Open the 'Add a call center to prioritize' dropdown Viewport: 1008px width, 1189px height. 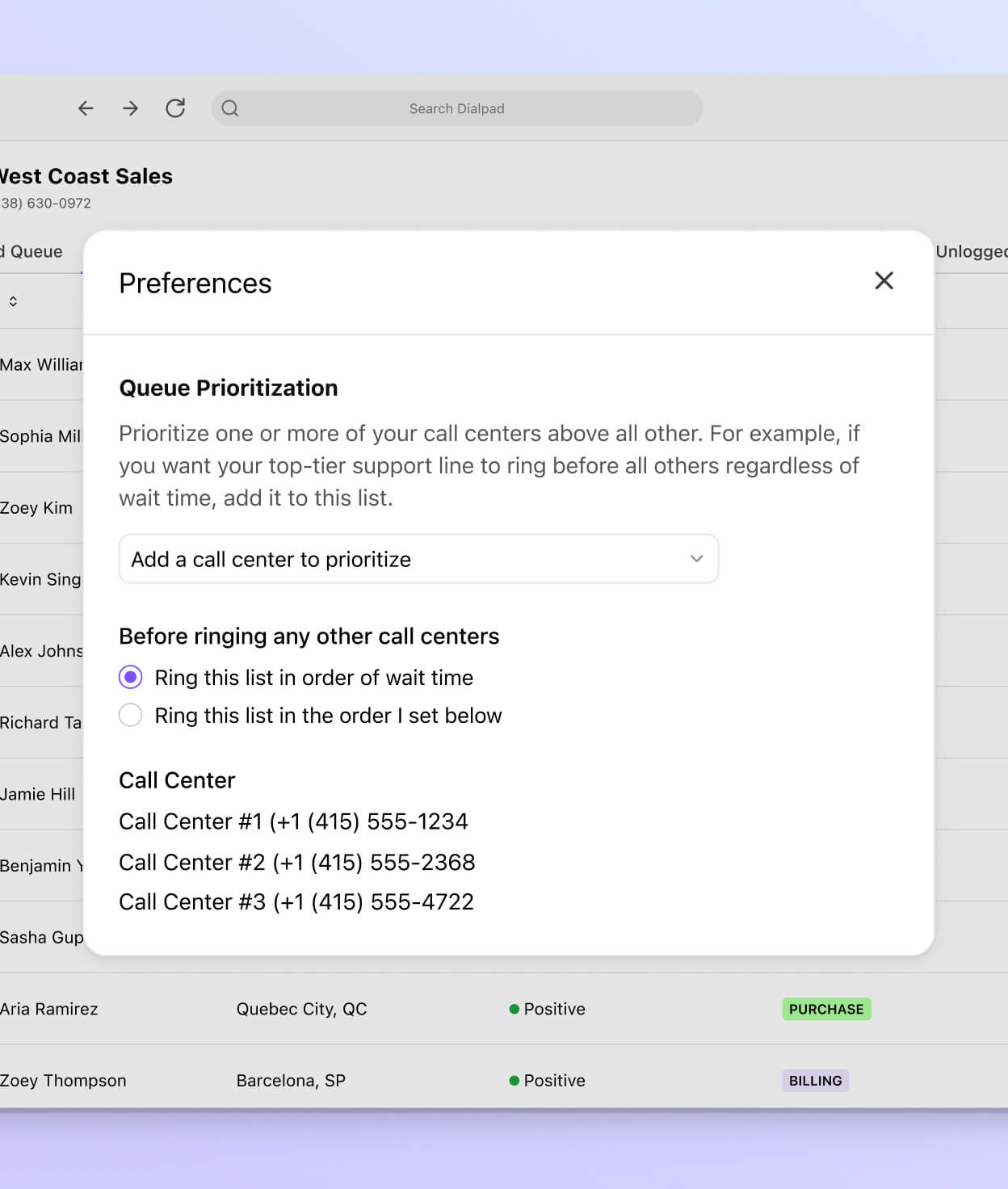418,558
